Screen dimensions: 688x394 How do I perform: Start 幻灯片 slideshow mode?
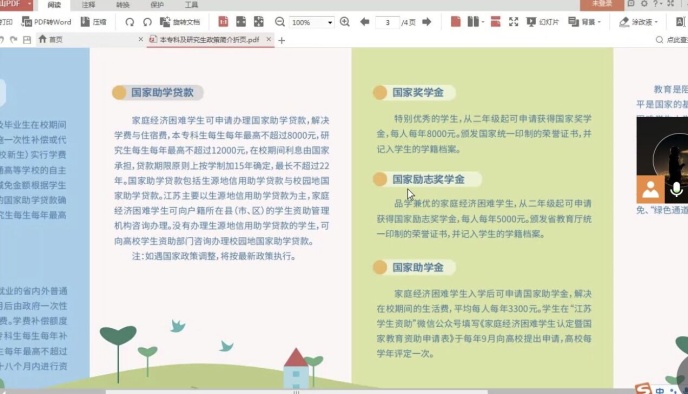543,21
